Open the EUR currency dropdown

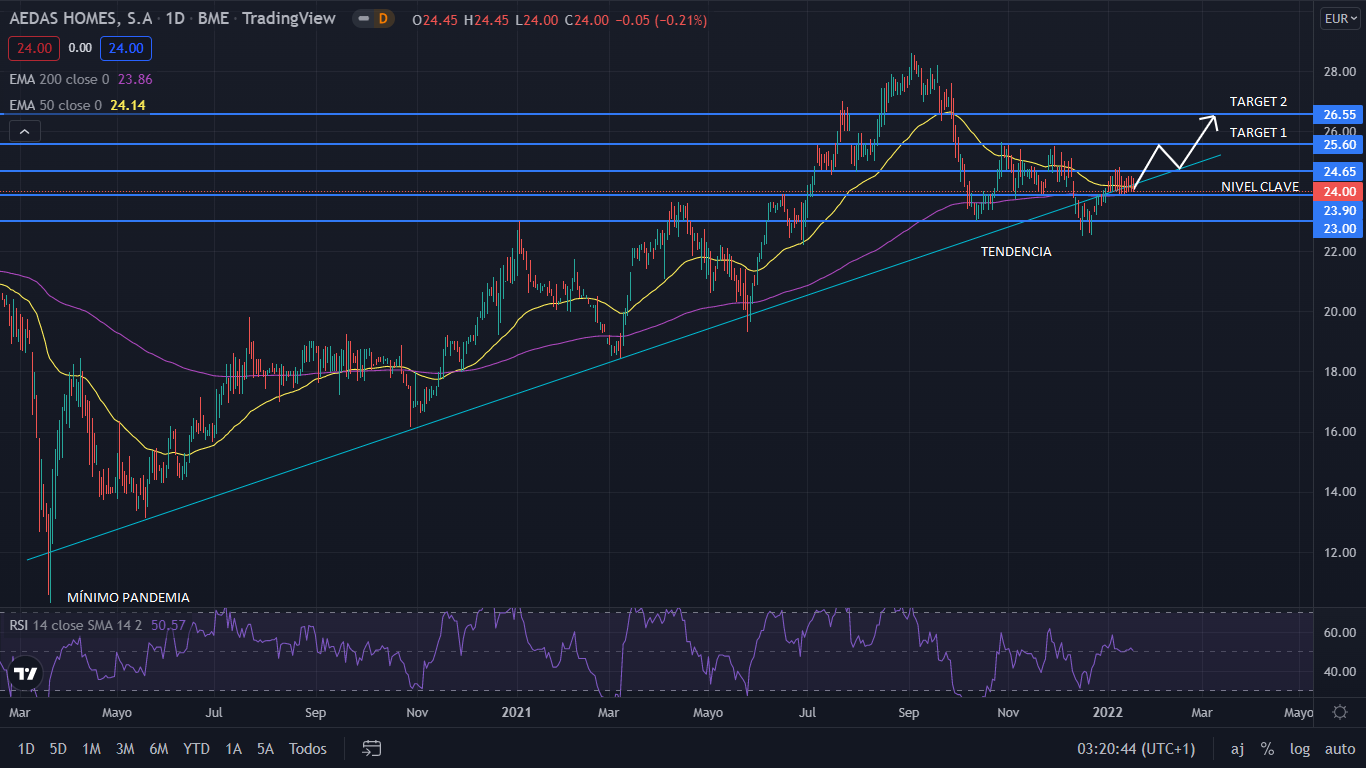click(1338, 18)
